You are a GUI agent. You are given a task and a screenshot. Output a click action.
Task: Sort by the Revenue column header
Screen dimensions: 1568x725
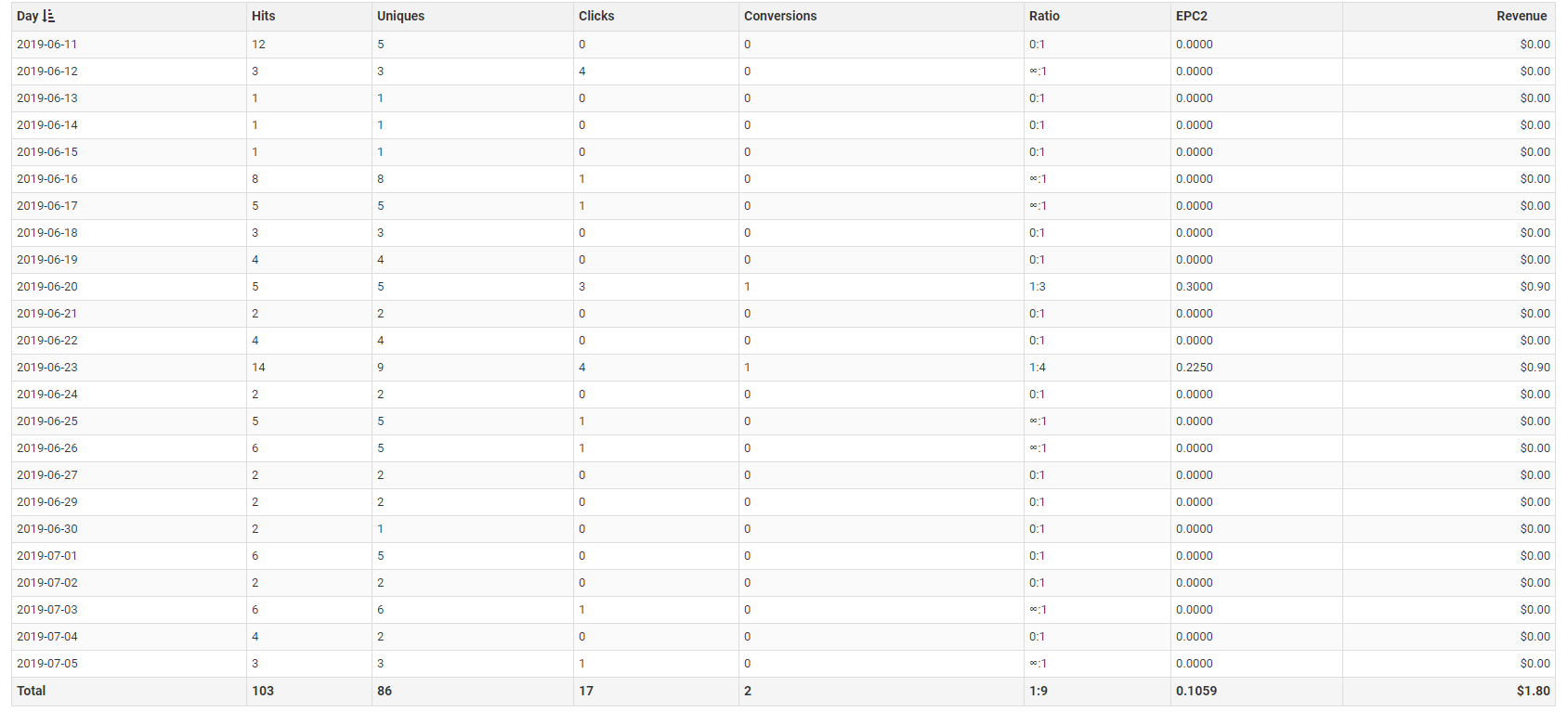click(1521, 16)
